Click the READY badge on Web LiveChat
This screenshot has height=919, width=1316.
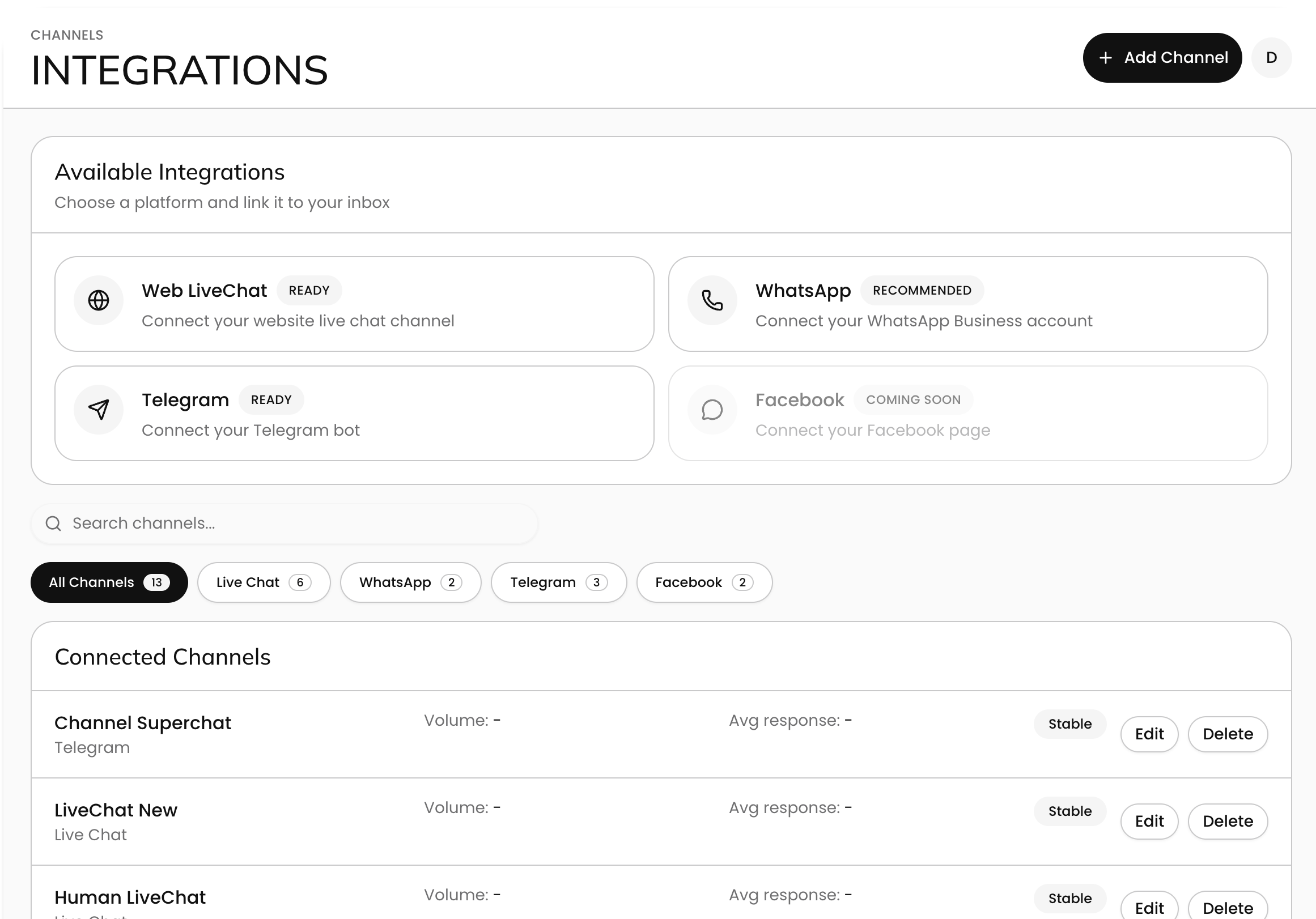(309, 291)
